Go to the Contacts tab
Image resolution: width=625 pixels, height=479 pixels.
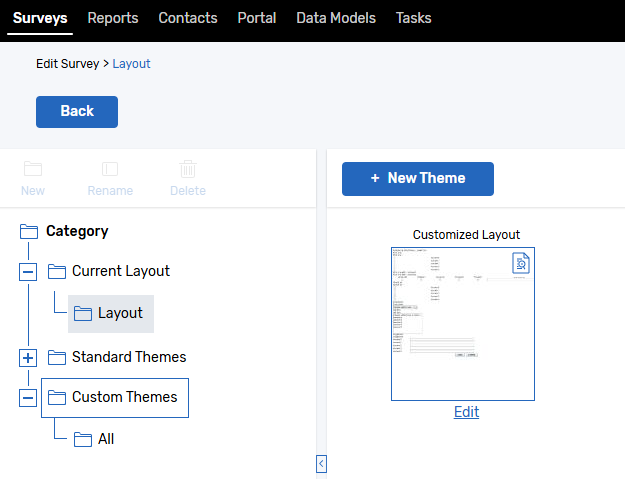(x=188, y=18)
